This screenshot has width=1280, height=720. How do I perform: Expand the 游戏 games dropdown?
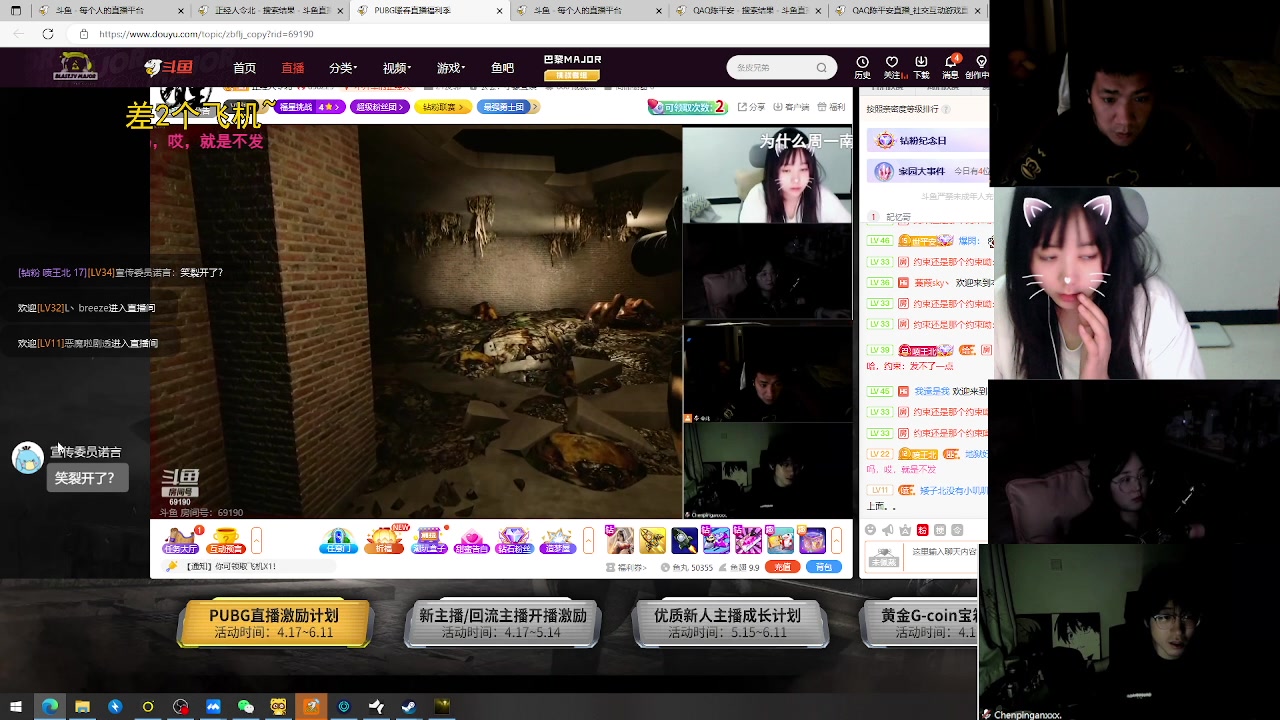click(x=451, y=68)
